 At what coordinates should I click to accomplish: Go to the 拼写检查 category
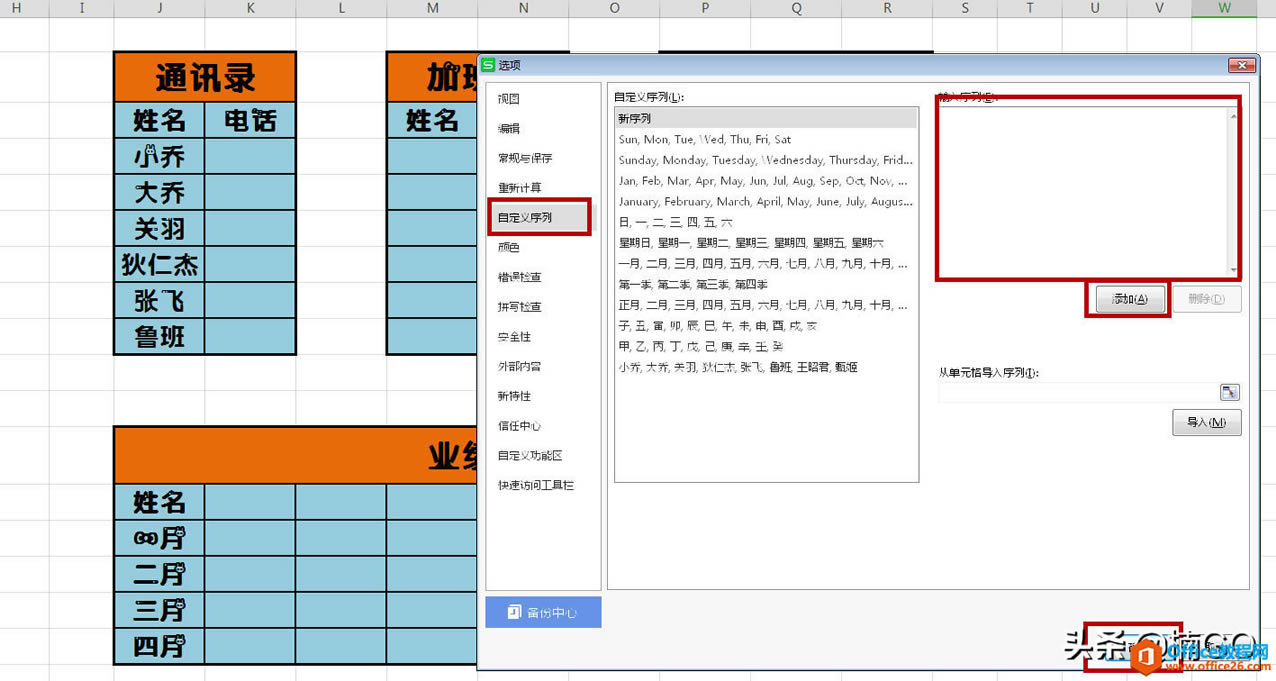[520, 307]
